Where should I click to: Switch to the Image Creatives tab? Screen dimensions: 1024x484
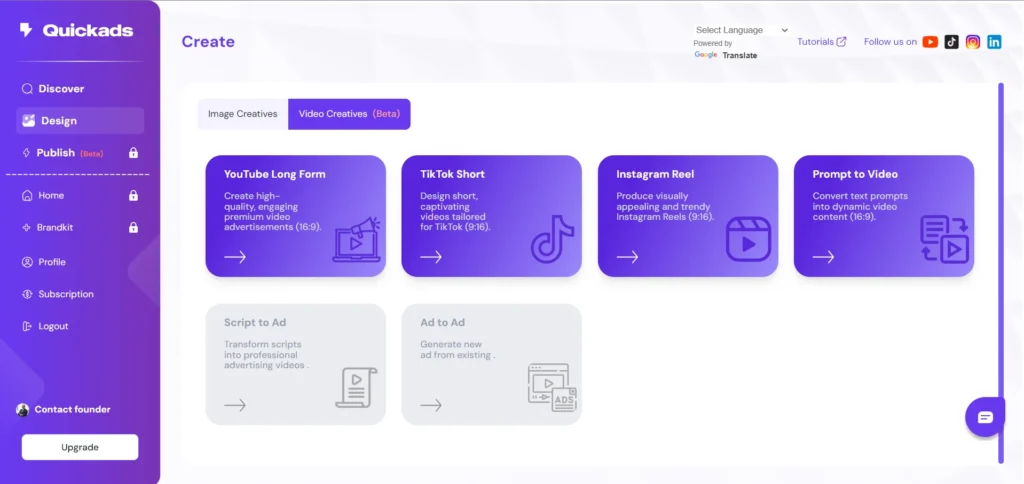(x=243, y=114)
